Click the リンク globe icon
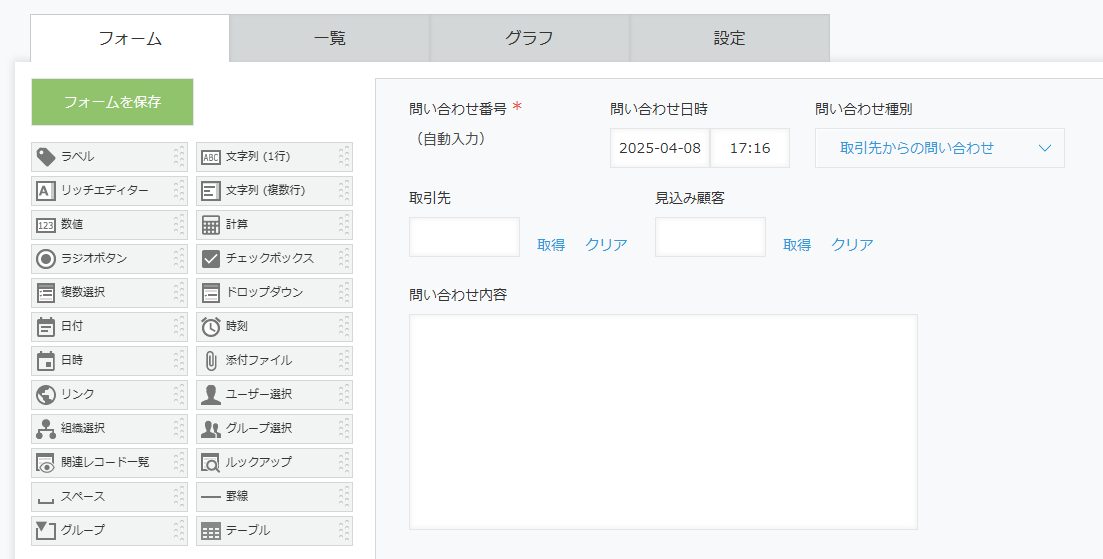The width and height of the screenshot is (1103, 559). [x=46, y=394]
